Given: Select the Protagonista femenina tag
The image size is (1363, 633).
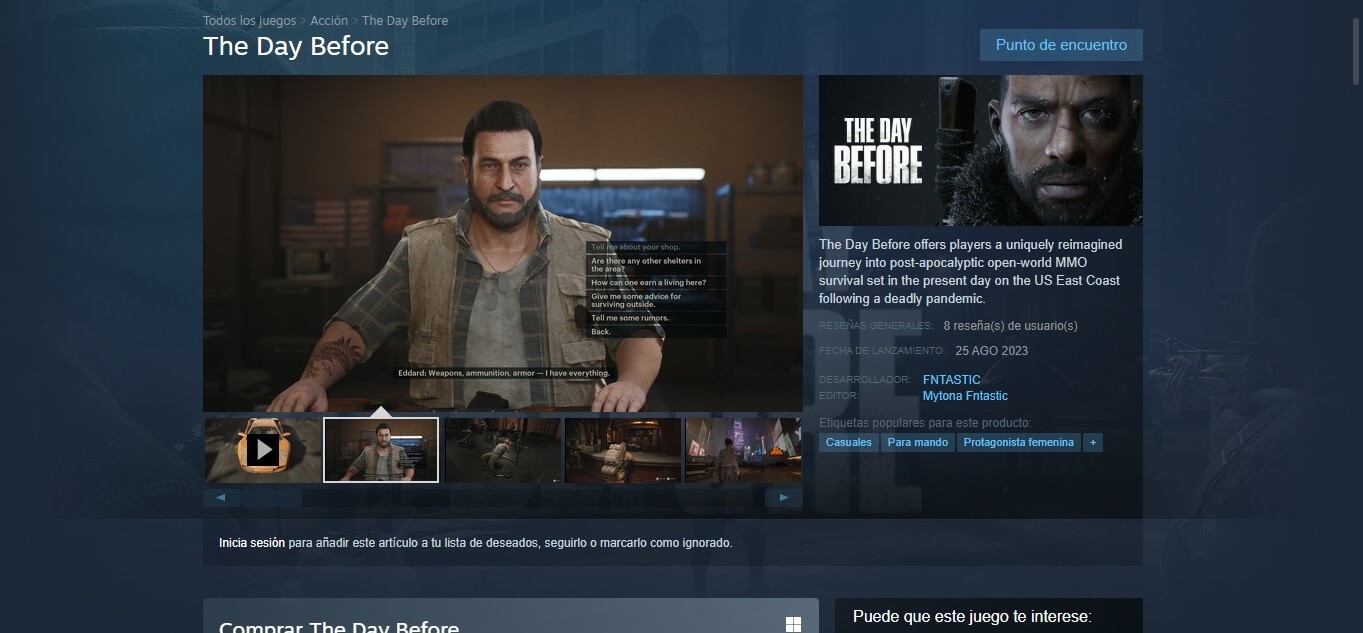Looking at the screenshot, I should click(1018, 442).
